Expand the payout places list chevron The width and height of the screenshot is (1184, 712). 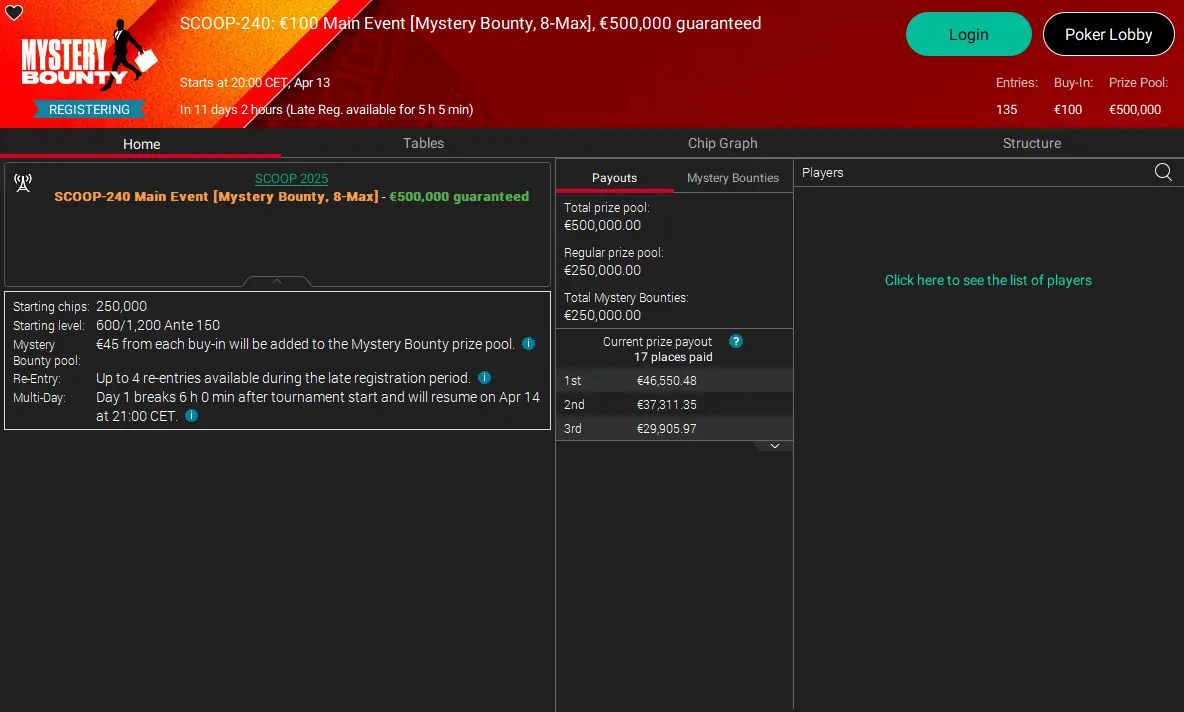tap(775, 446)
